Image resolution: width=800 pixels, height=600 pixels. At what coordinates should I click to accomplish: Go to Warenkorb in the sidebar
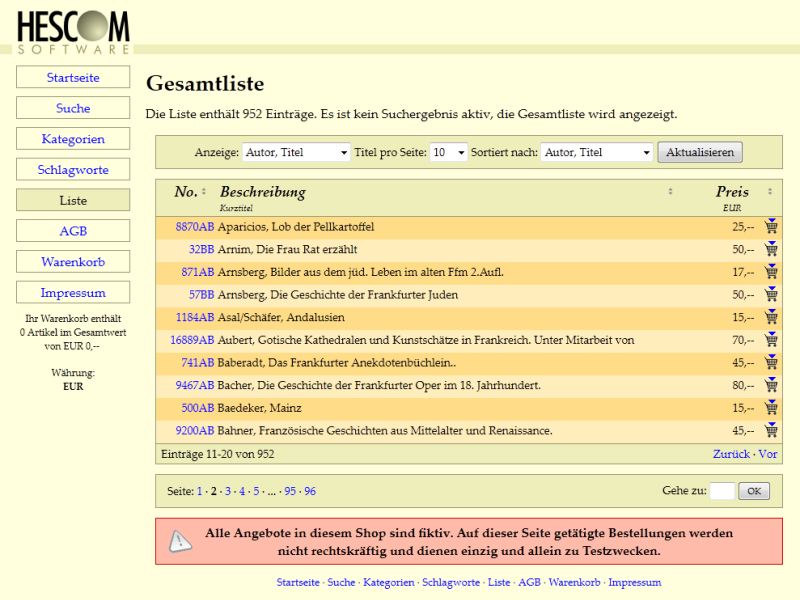click(x=73, y=262)
